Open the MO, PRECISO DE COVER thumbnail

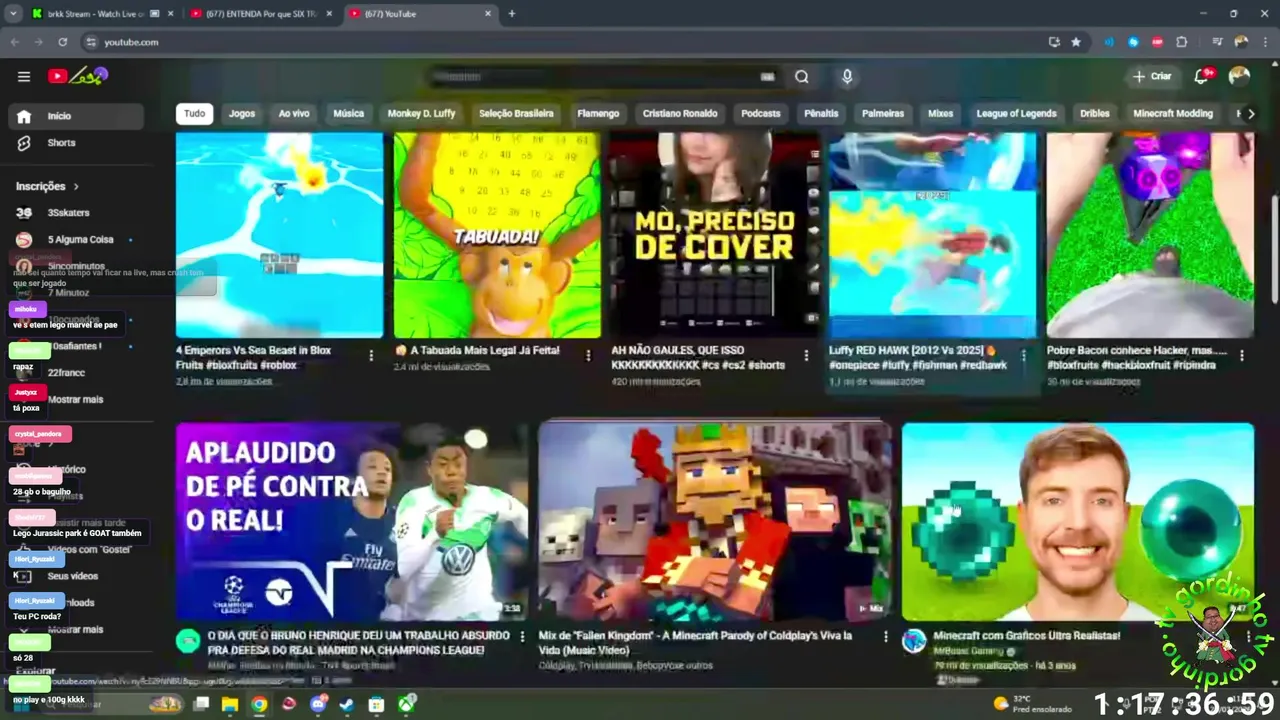[x=715, y=235]
